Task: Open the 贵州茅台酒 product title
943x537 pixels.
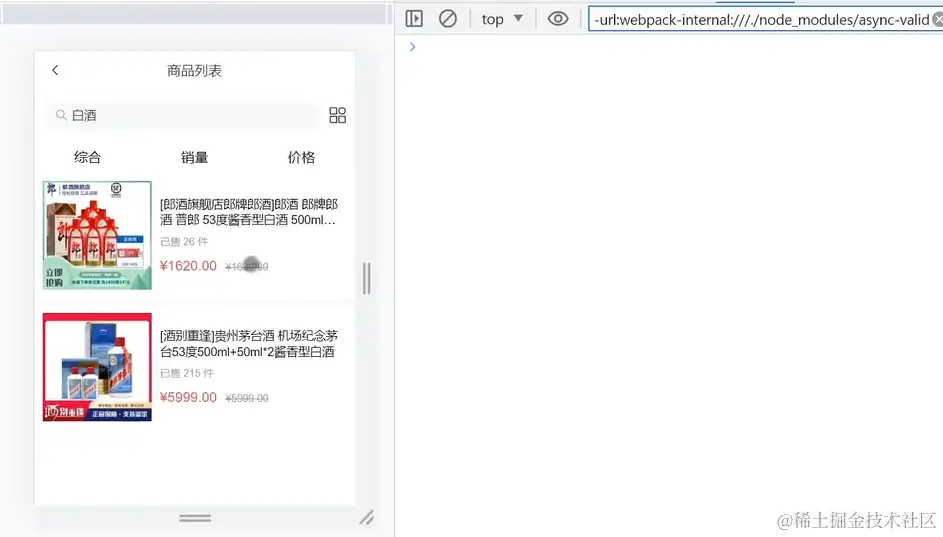Action: click(249, 343)
